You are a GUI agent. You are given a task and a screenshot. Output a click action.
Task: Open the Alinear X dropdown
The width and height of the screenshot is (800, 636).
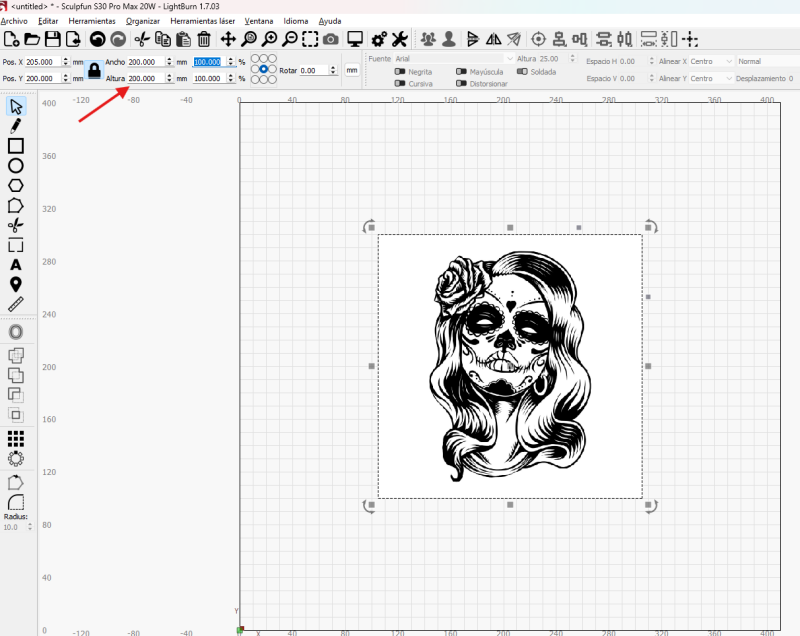tap(711, 61)
